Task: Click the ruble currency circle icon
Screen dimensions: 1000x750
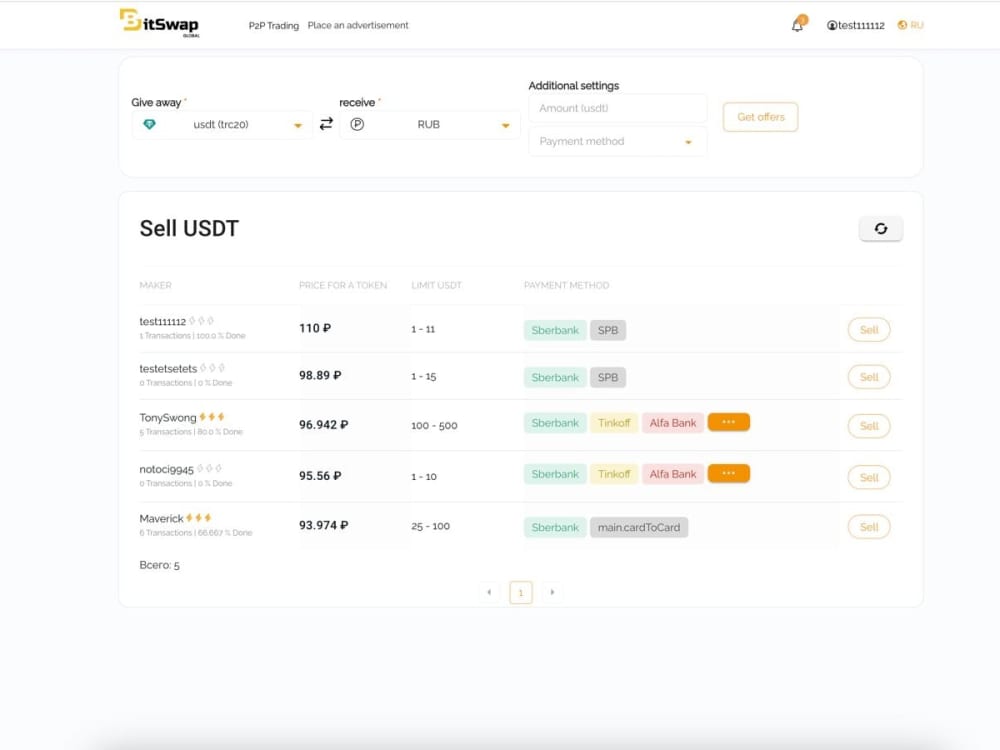Action: pos(357,124)
